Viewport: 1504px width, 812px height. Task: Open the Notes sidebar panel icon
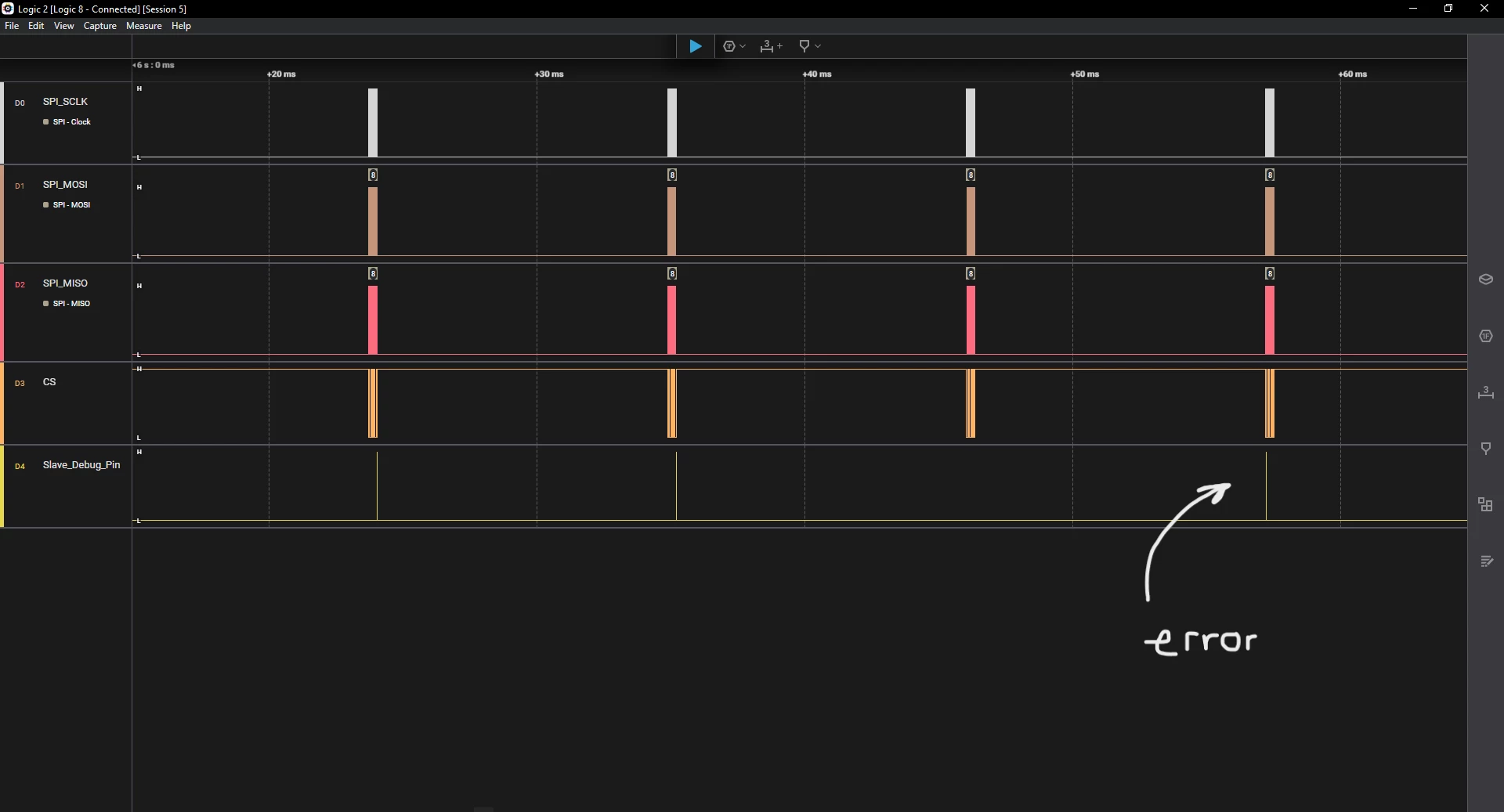point(1486,561)
